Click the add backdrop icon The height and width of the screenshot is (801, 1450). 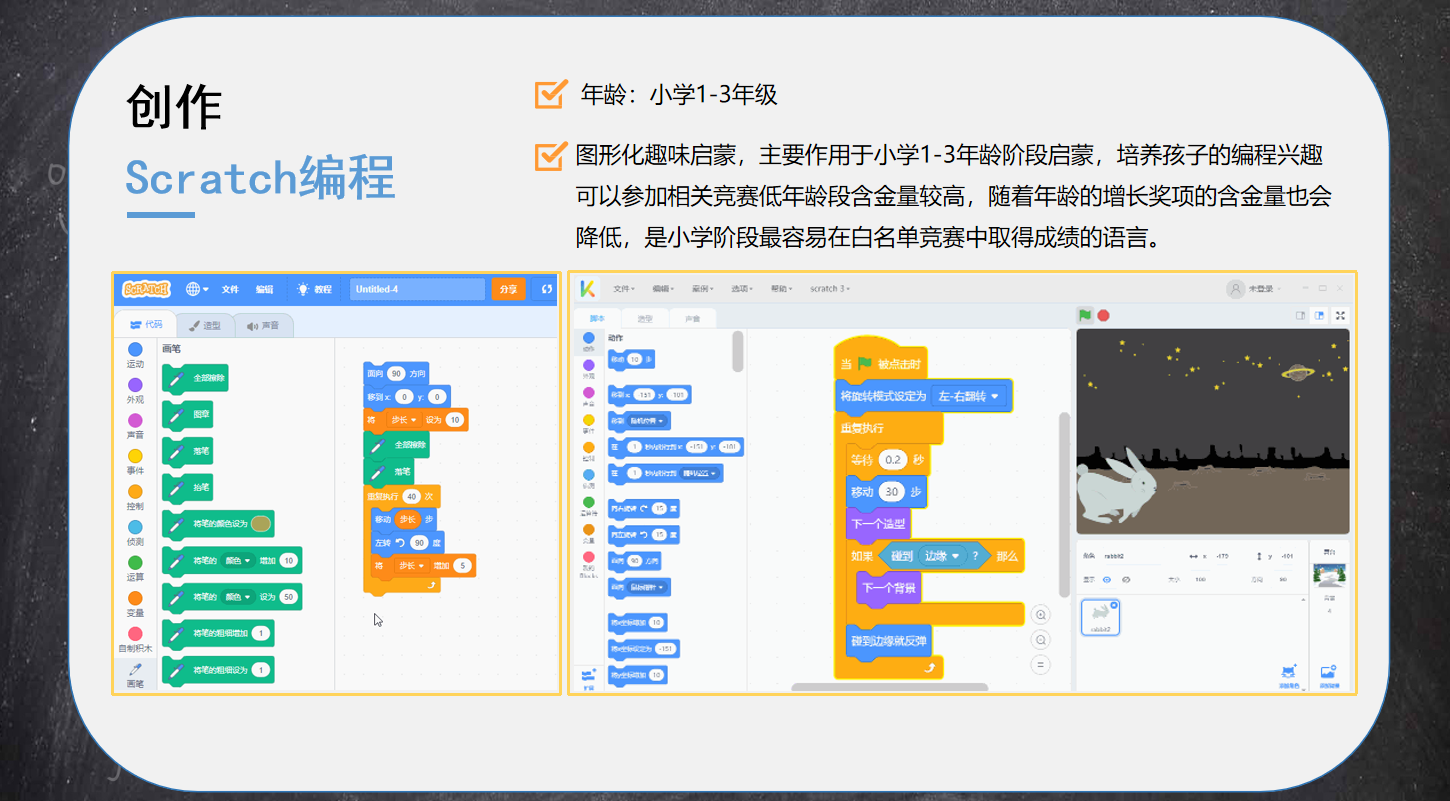(1329, 674)
